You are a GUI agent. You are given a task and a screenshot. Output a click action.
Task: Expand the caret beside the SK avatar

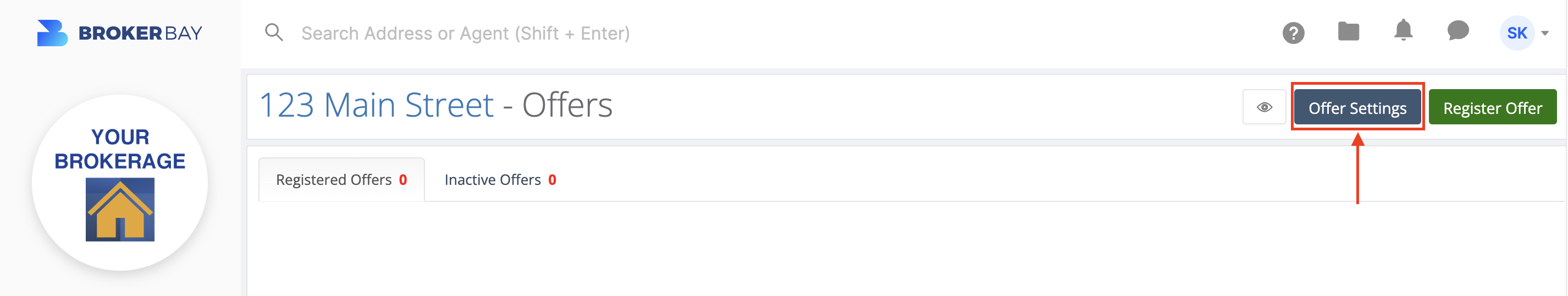point(1545,34)
